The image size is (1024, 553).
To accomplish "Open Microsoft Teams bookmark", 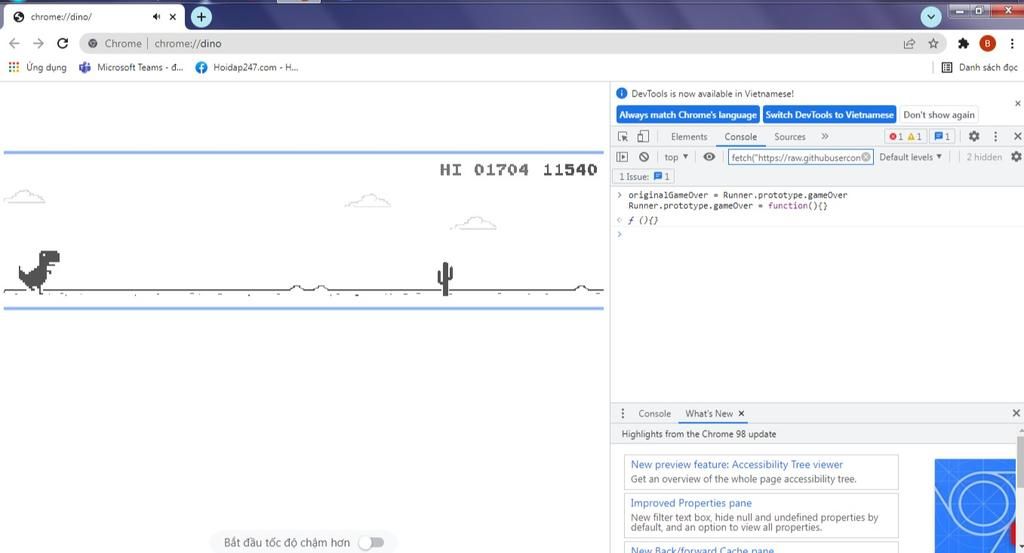I will coord(131,67).
